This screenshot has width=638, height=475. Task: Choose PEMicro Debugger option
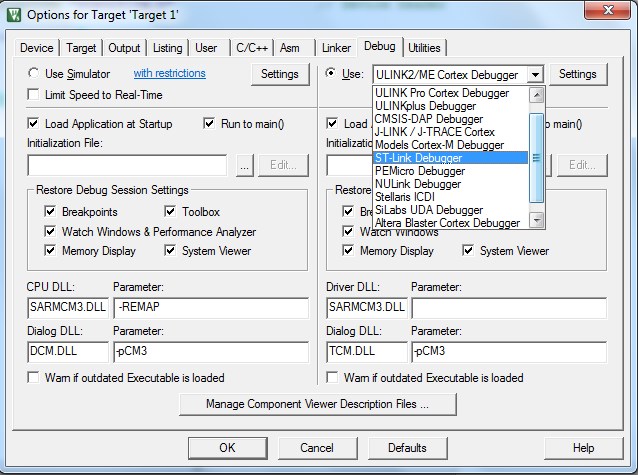pos(450,171)
